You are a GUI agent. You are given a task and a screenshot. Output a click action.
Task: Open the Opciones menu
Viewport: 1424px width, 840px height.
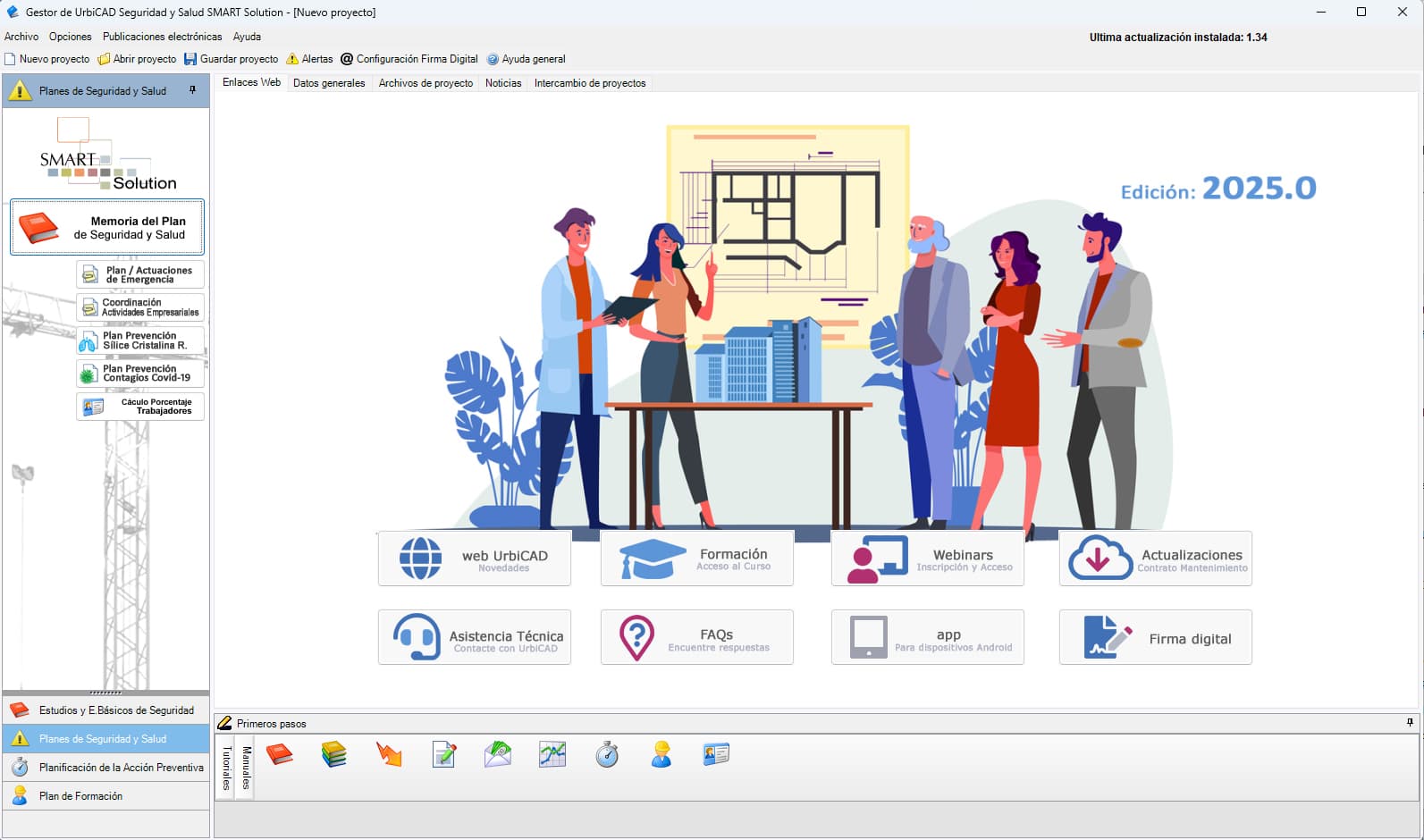71,37
